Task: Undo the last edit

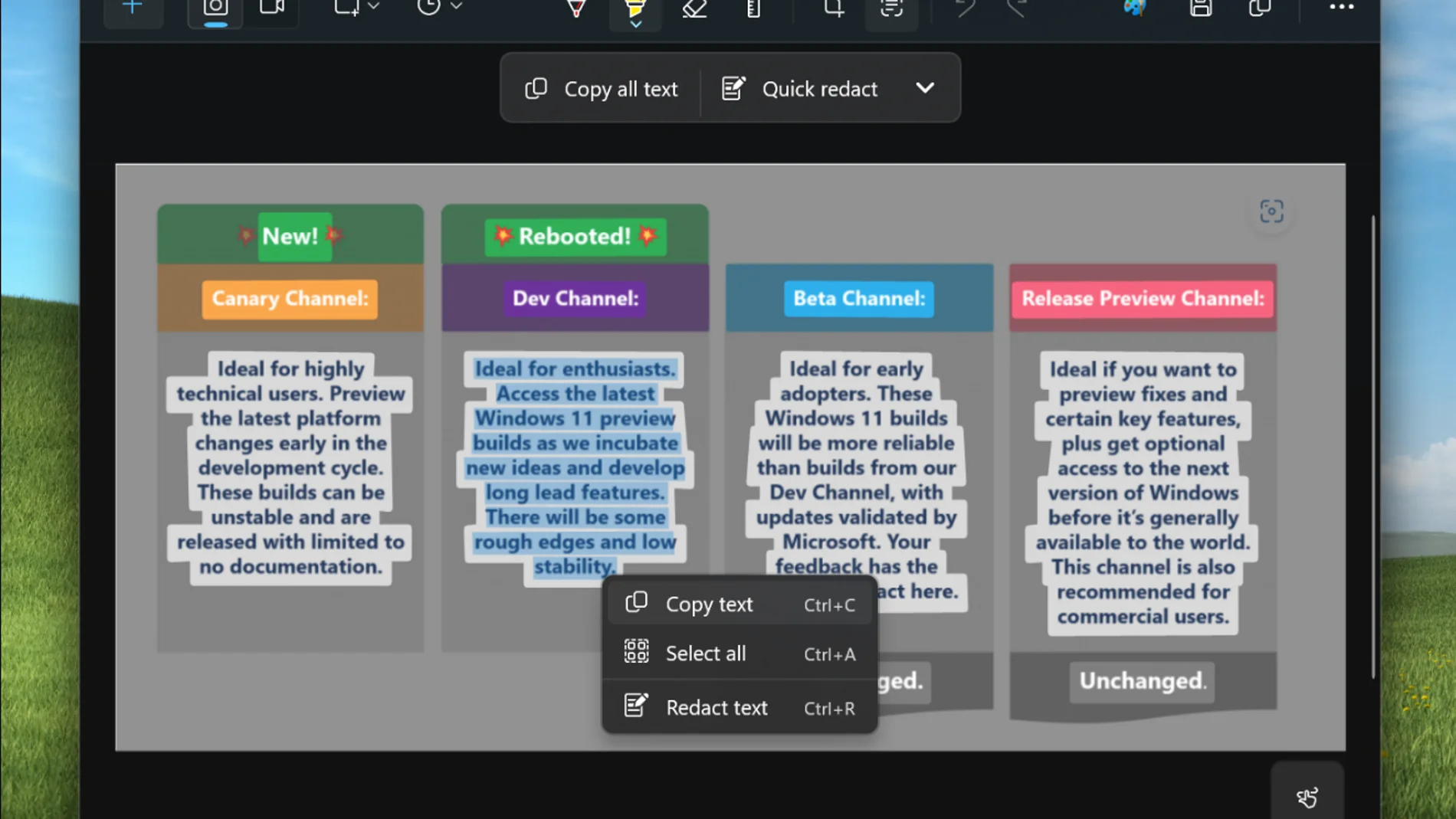Action: tap(965, 8)
